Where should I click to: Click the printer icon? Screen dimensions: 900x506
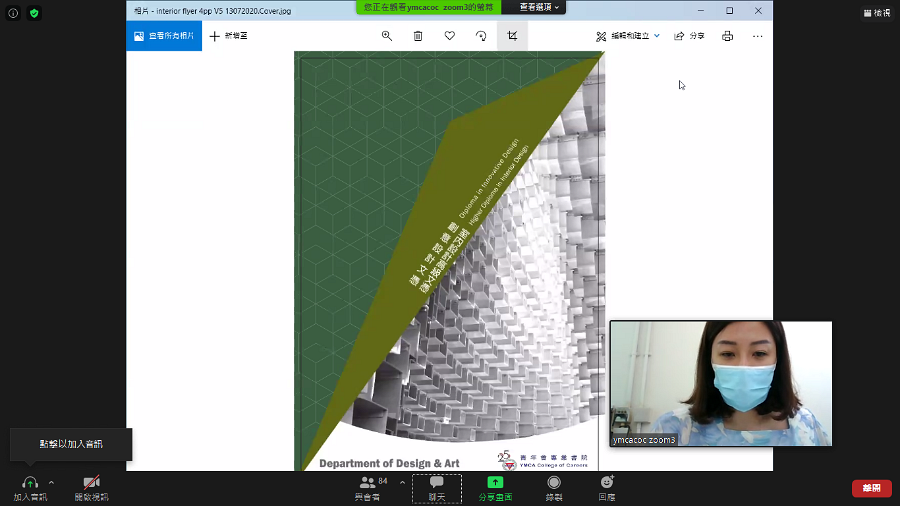click(727, 36)
